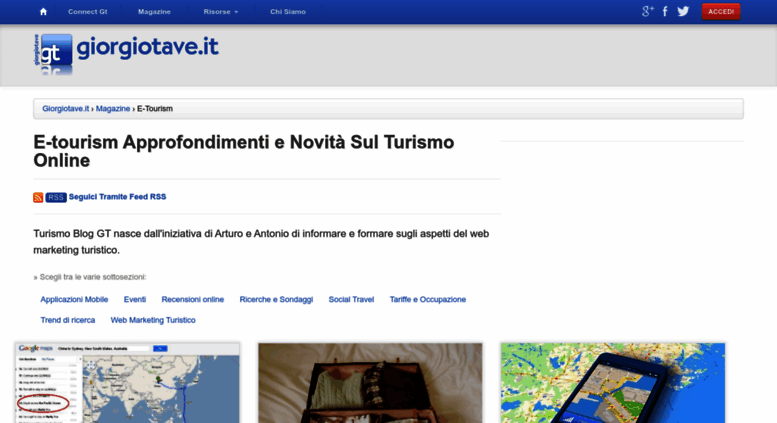Open the Magazine nav item

(154, 11)
